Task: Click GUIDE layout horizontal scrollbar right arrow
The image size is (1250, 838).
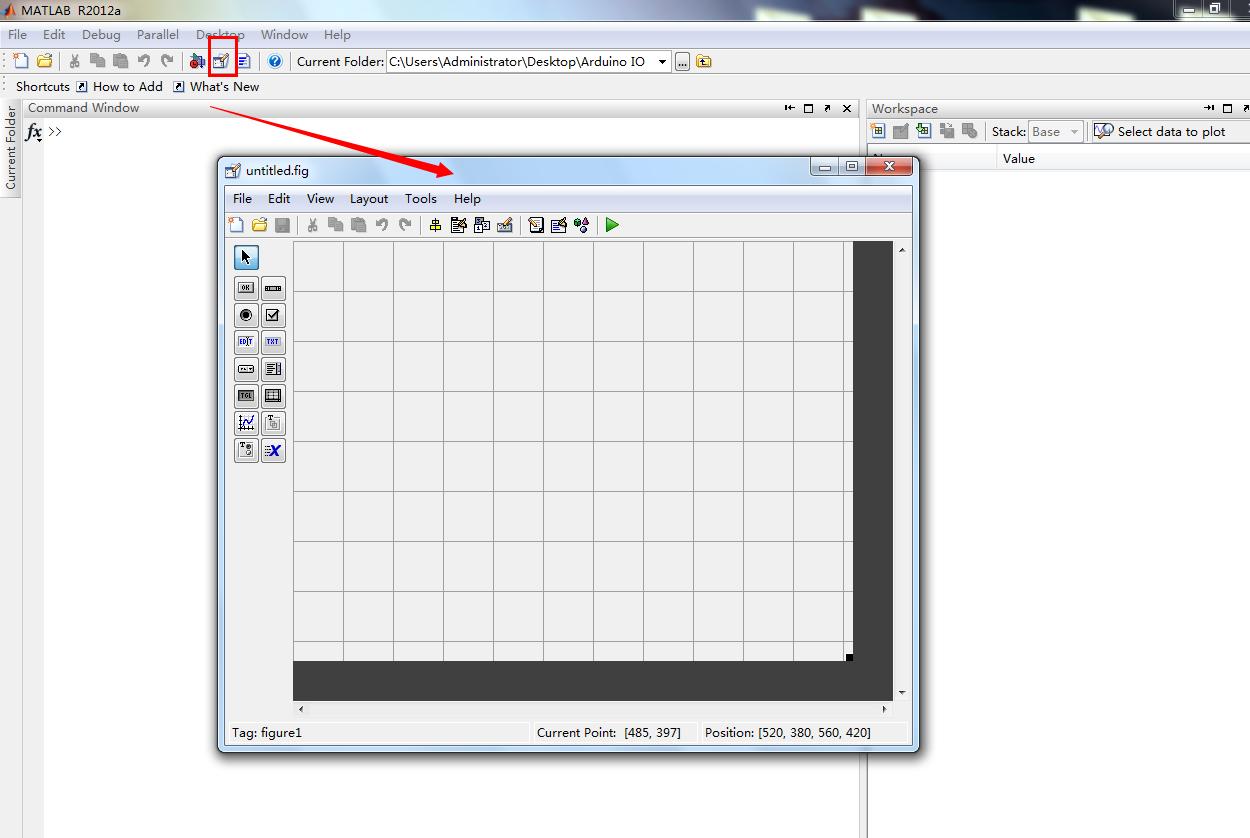Action: [x=884, y=709]
